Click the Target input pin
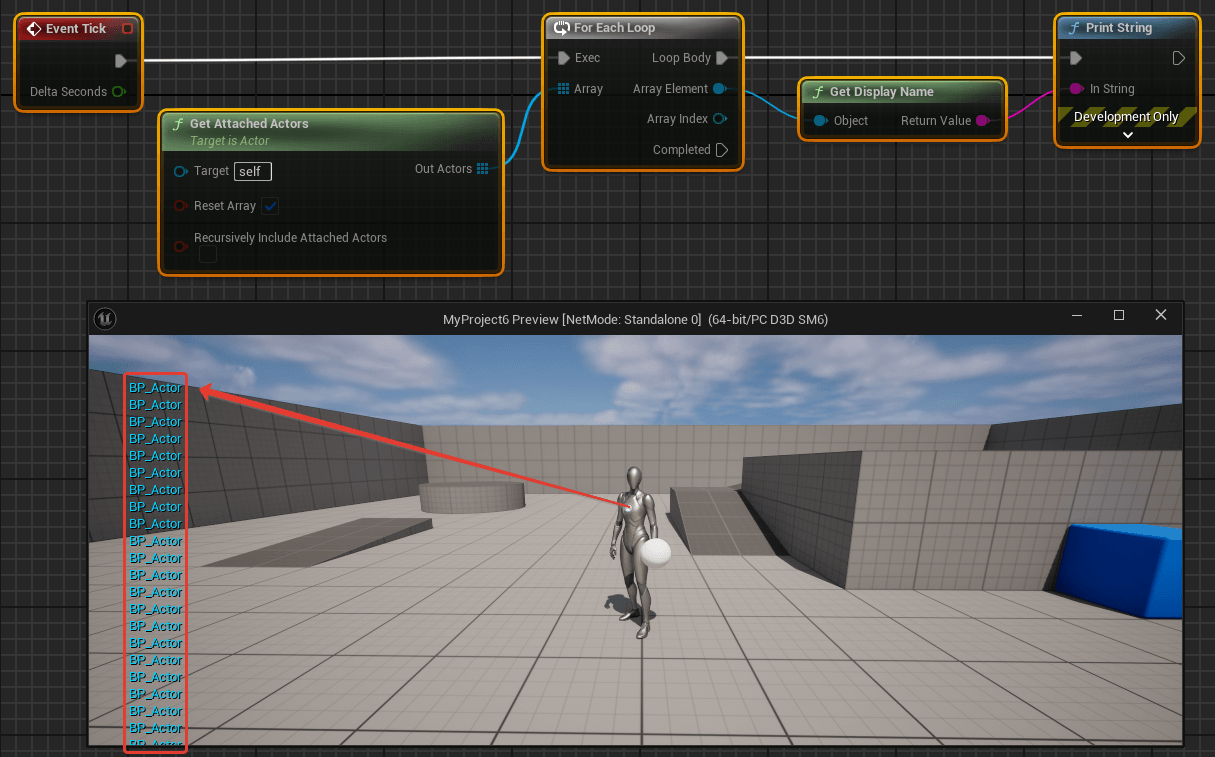The height and width of the screenshot is (757, 1215). (x=181, y=172)
